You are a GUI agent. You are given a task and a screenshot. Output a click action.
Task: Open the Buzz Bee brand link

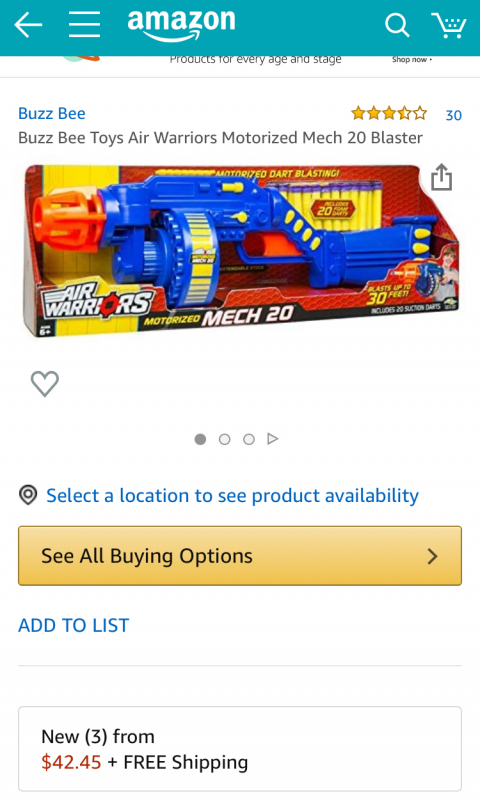52,113
